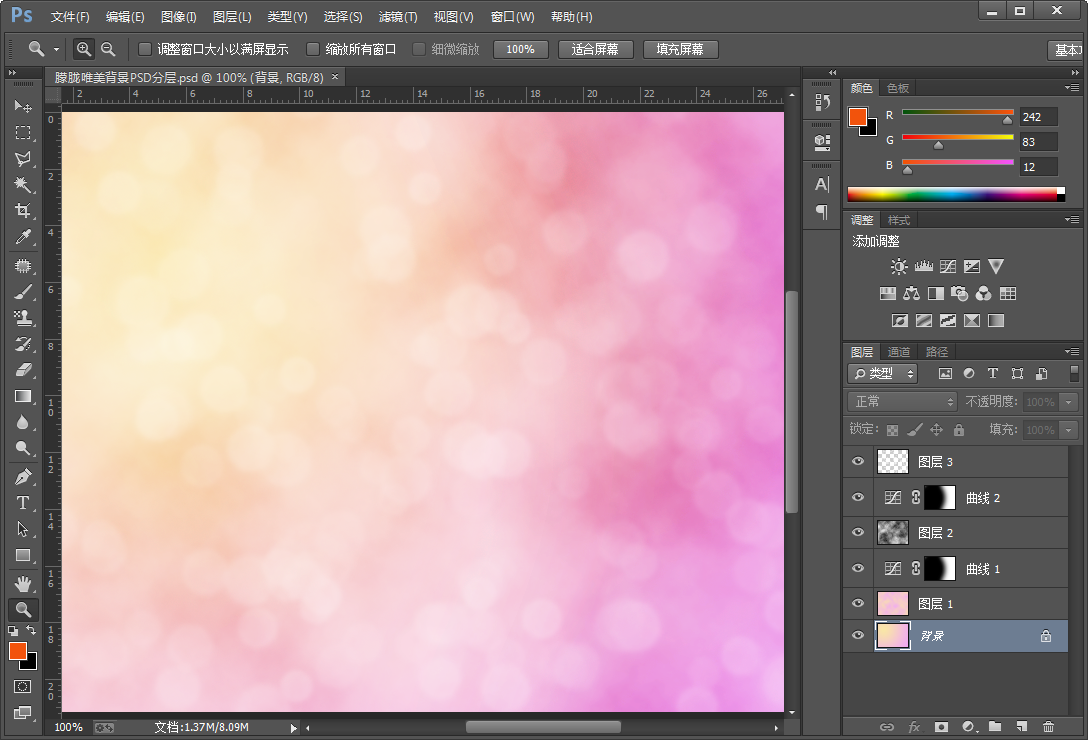Click the zoom out magnifier icon
This screenshot has width=1088, height=740.
(108, 49)
